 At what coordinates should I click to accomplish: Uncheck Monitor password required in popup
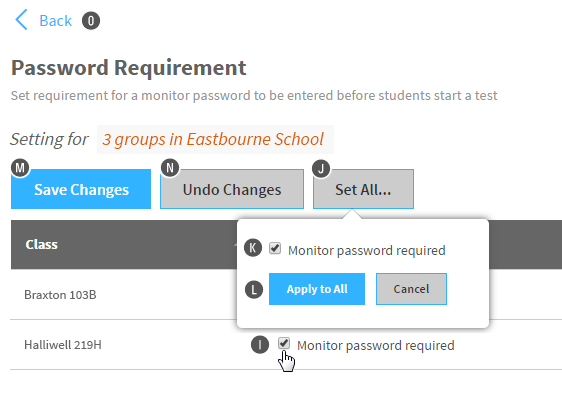pos(275,248)
